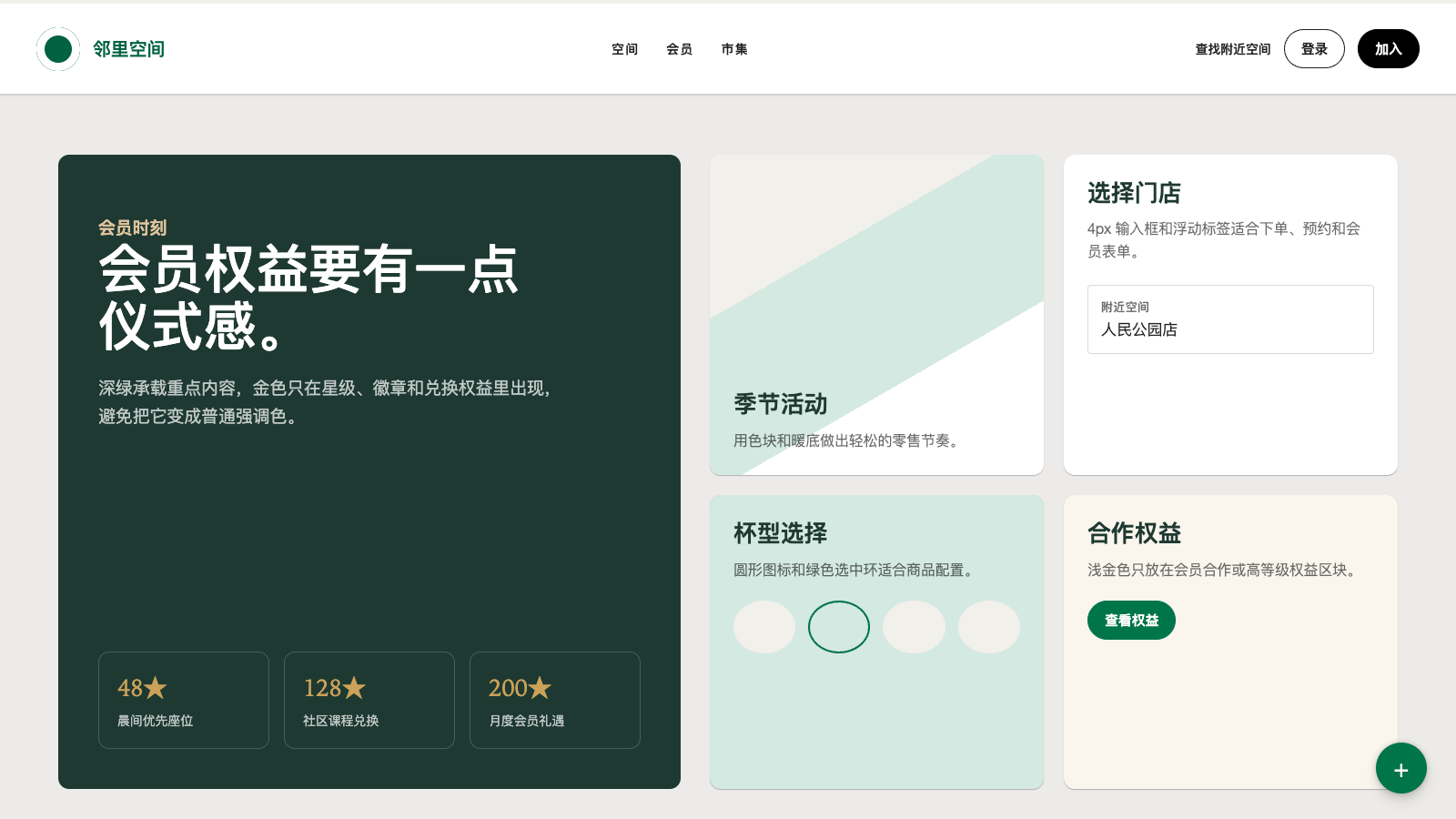Viewport: 1456px width, 819px height.
Task: Select the fourth cup size circle
Action: (x=989, y=627)
